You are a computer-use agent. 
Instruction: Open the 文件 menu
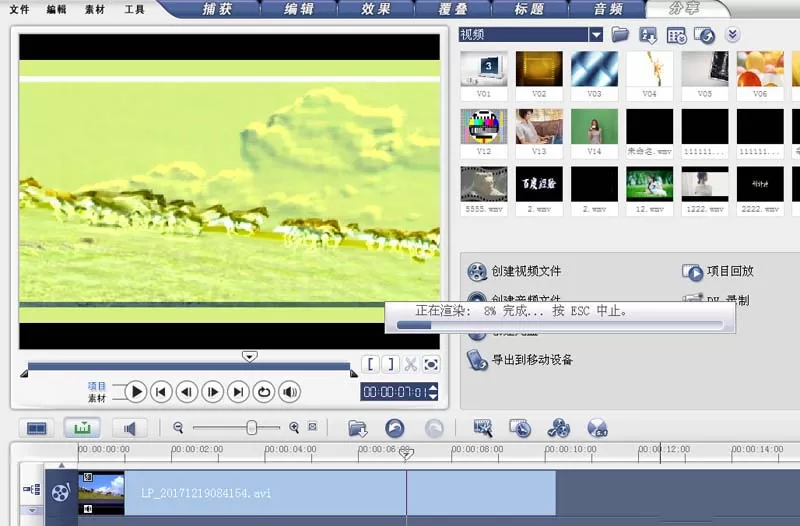tap(19, 9)
